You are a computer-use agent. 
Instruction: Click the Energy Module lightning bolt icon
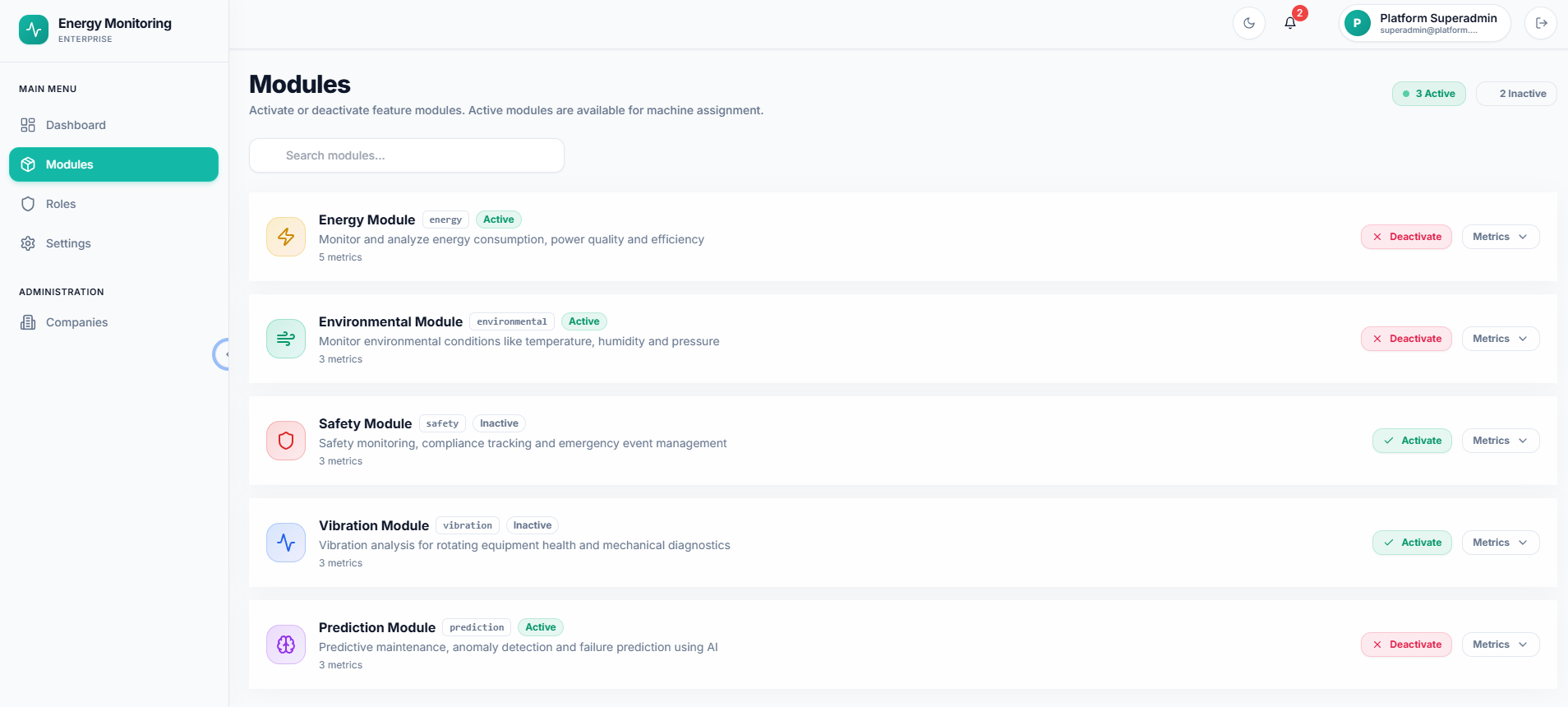(x=286, y=237)
